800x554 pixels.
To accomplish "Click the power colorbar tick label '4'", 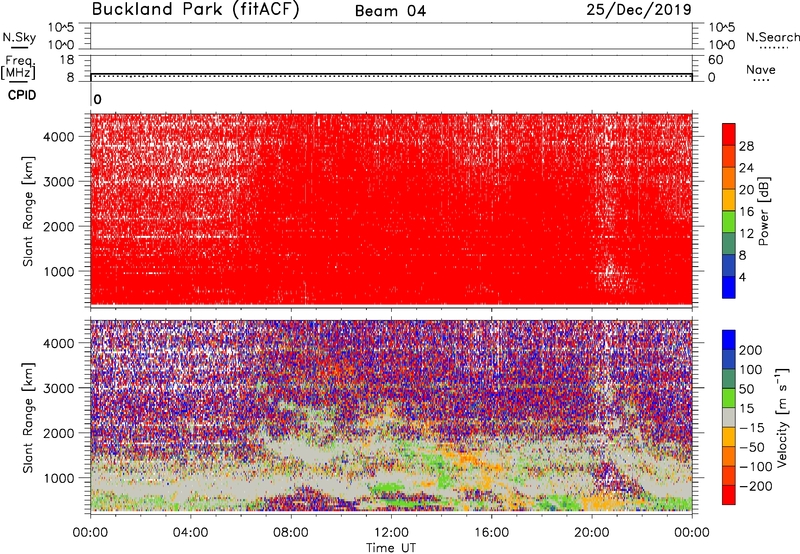I will click(742, 277).
